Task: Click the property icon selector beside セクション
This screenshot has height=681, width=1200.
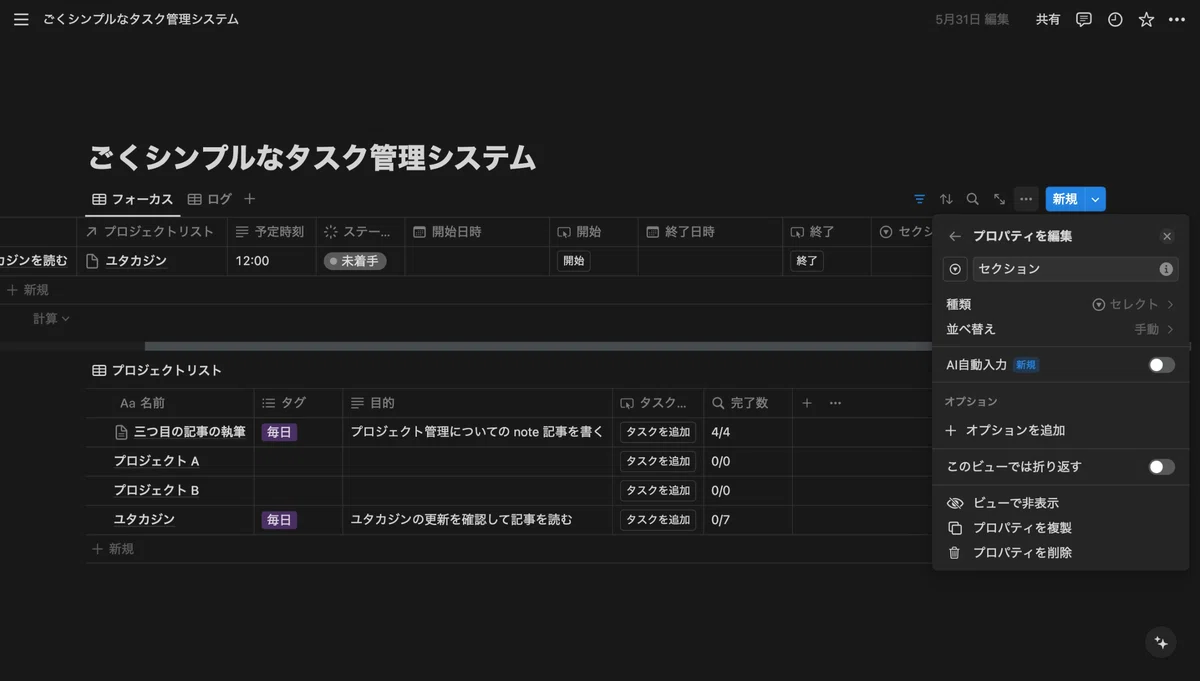Action: tap(955, 269)
